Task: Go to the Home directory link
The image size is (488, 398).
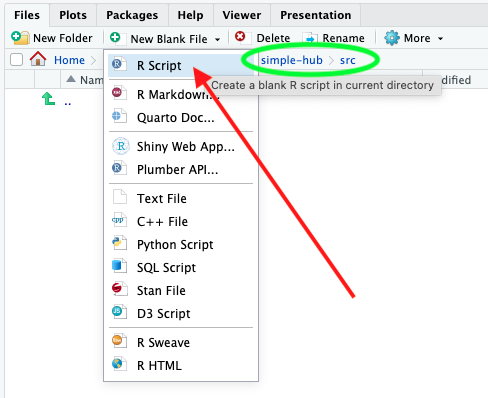Action: [x=69, y=60]
